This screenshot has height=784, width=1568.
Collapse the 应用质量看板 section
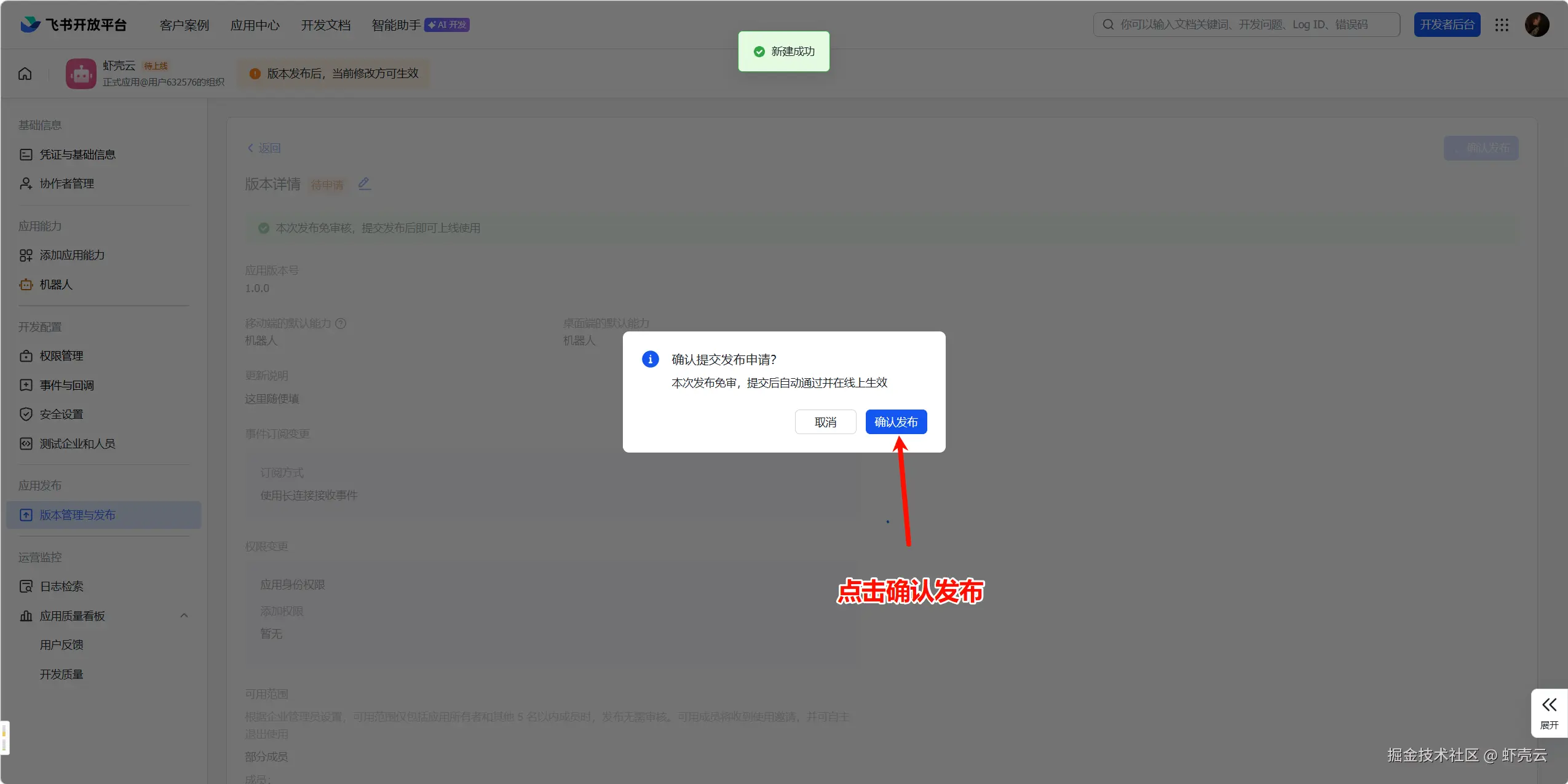click(184, 615)
